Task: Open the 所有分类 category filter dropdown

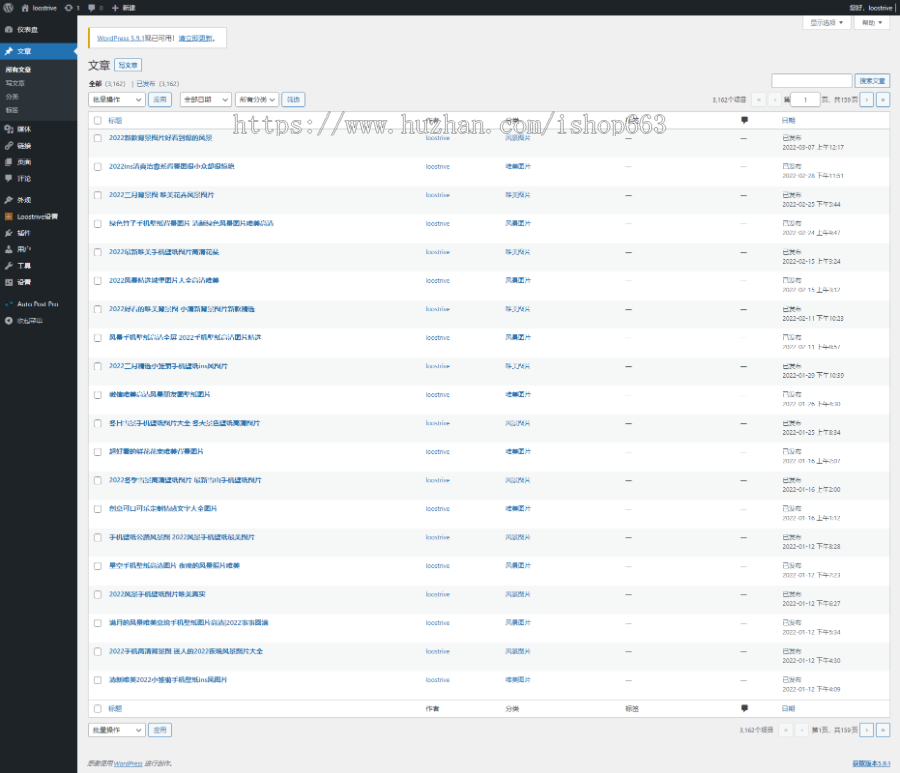Action: coord(257,99)
